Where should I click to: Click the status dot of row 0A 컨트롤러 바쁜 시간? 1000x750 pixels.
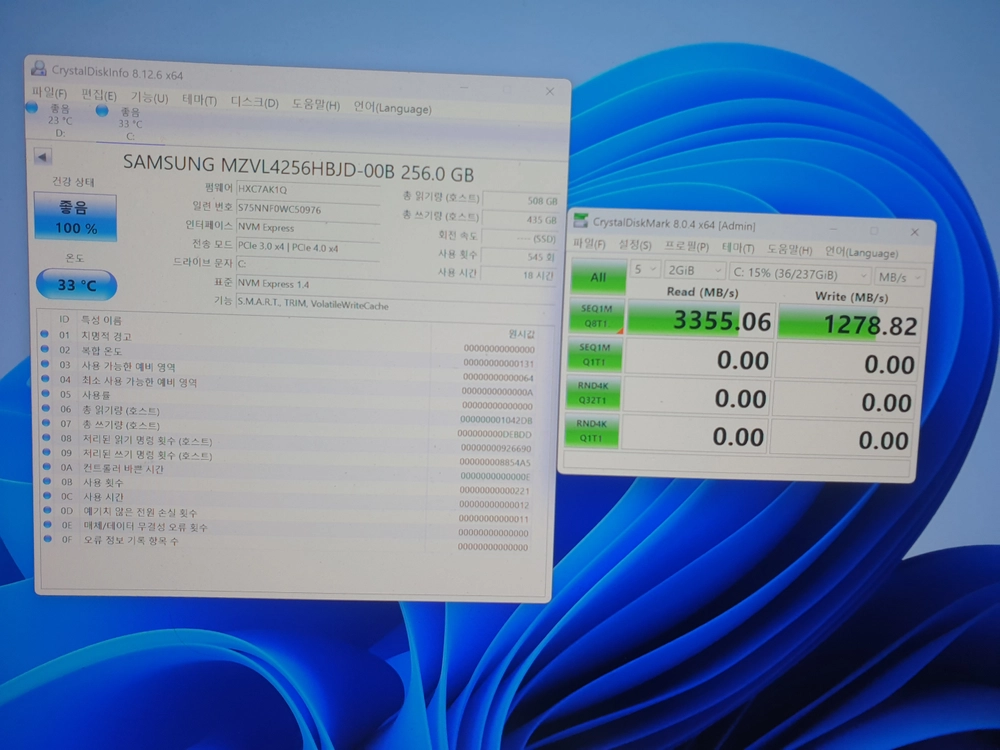click(47, 467)
